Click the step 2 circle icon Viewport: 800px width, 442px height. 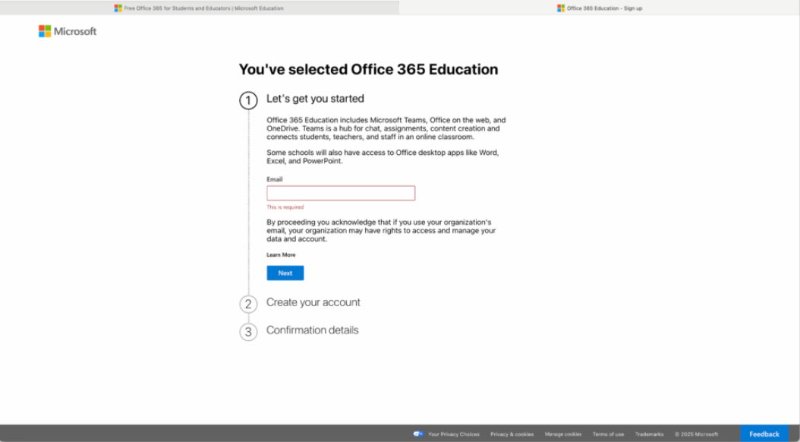pyautogui.click(x=248, y=304)
